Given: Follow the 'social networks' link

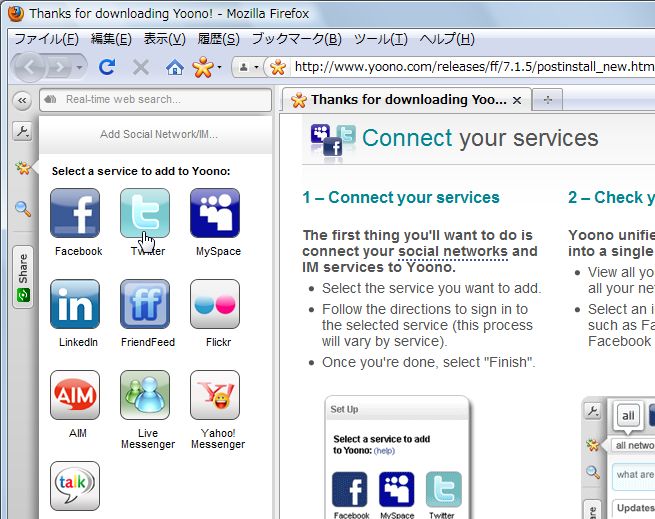Looking at the screenshot, I should (x=453, y=252).
